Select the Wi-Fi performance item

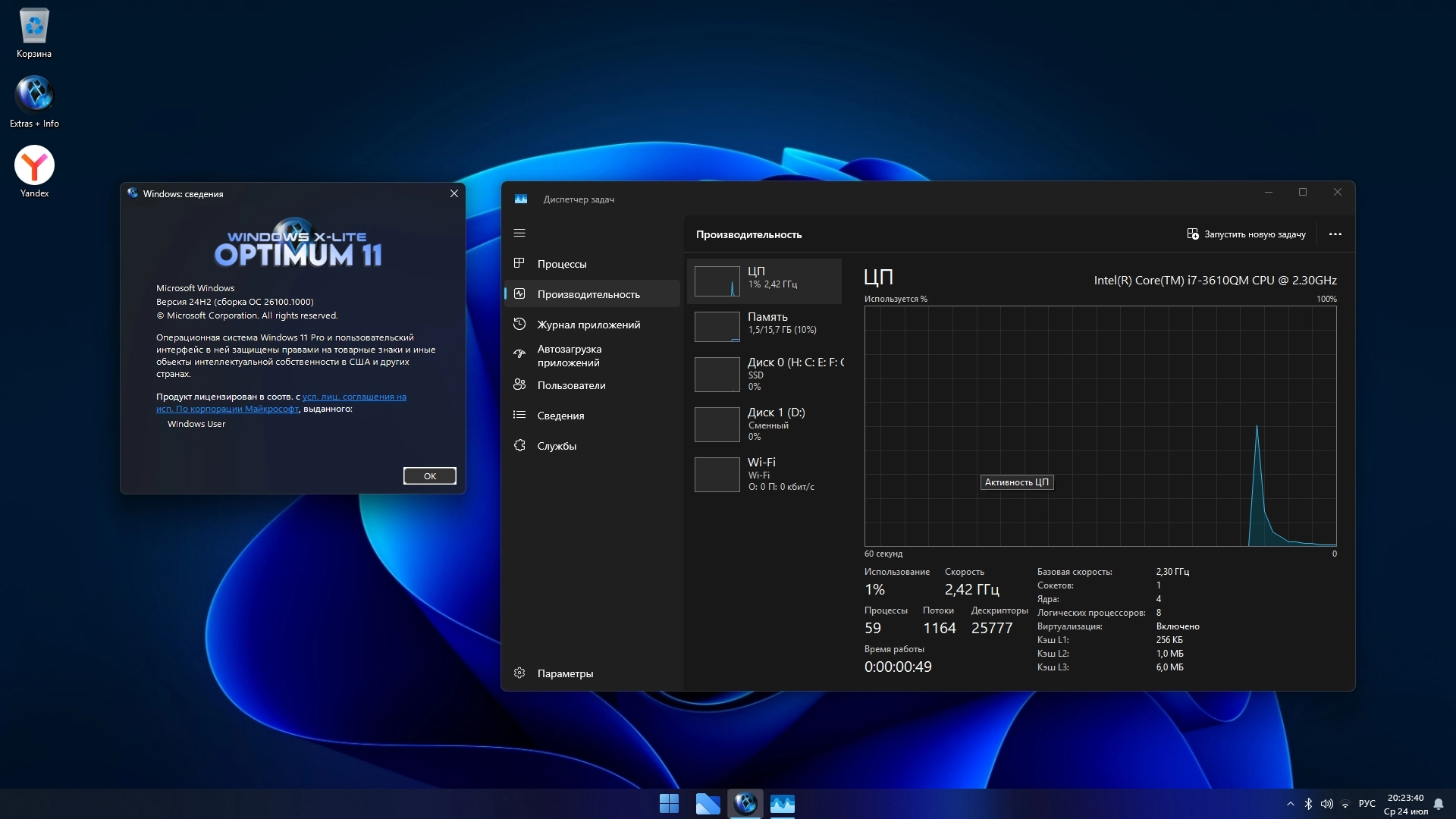[765, 474]
